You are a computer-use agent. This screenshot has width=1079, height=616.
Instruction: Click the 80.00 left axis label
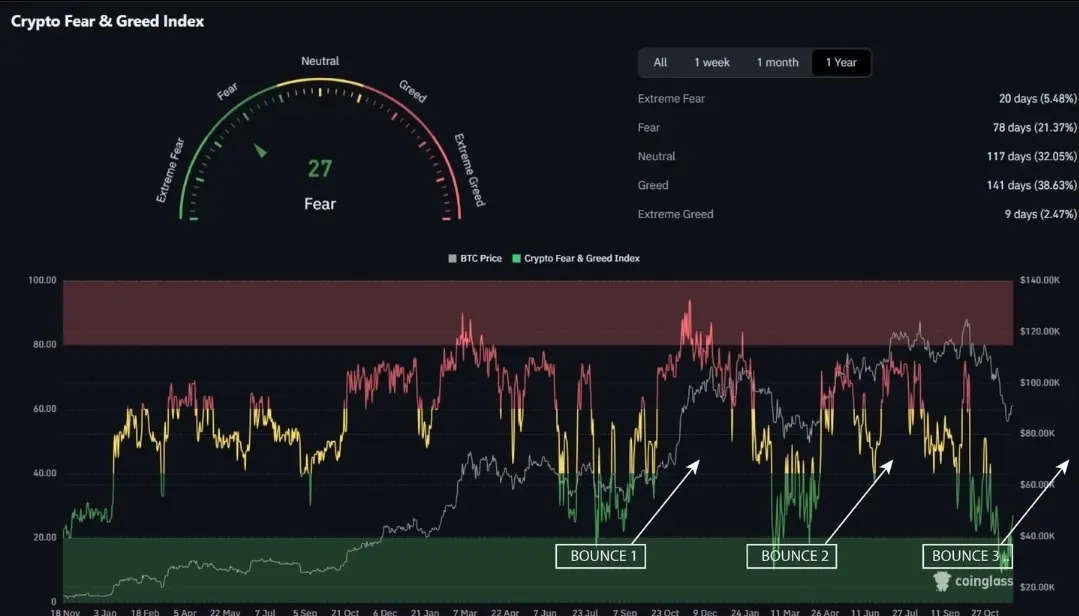[x=45, y=344]
